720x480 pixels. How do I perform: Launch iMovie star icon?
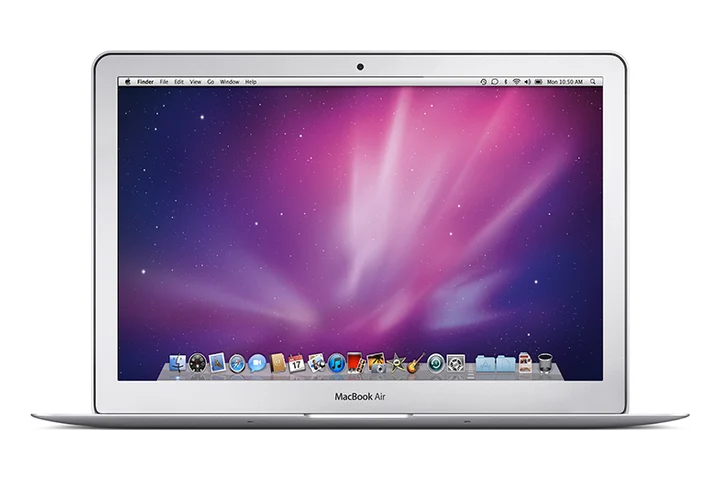point(396,363)
